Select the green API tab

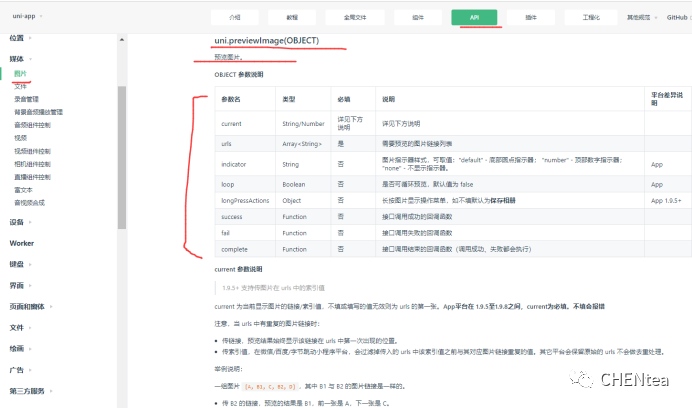coord(474,18)
